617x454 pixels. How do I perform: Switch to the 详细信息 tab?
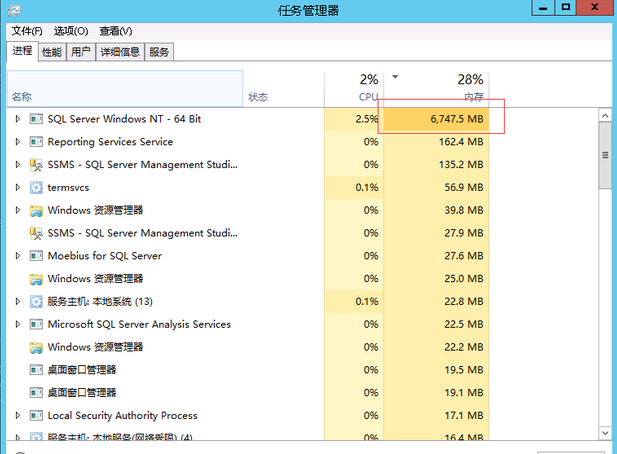coord(120,52)
